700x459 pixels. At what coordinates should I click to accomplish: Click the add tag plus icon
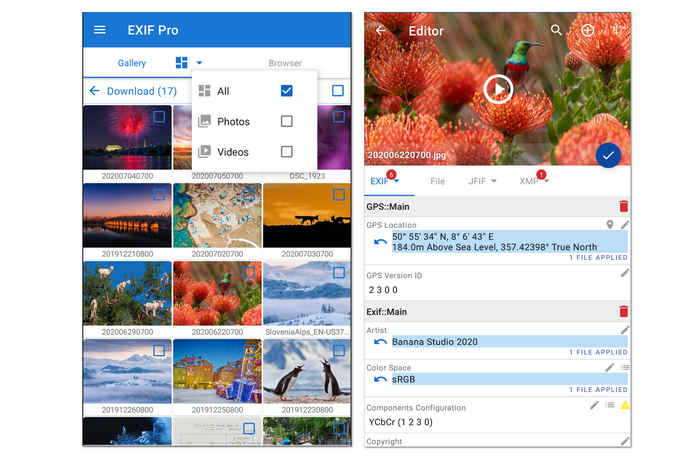pos(588,30)
